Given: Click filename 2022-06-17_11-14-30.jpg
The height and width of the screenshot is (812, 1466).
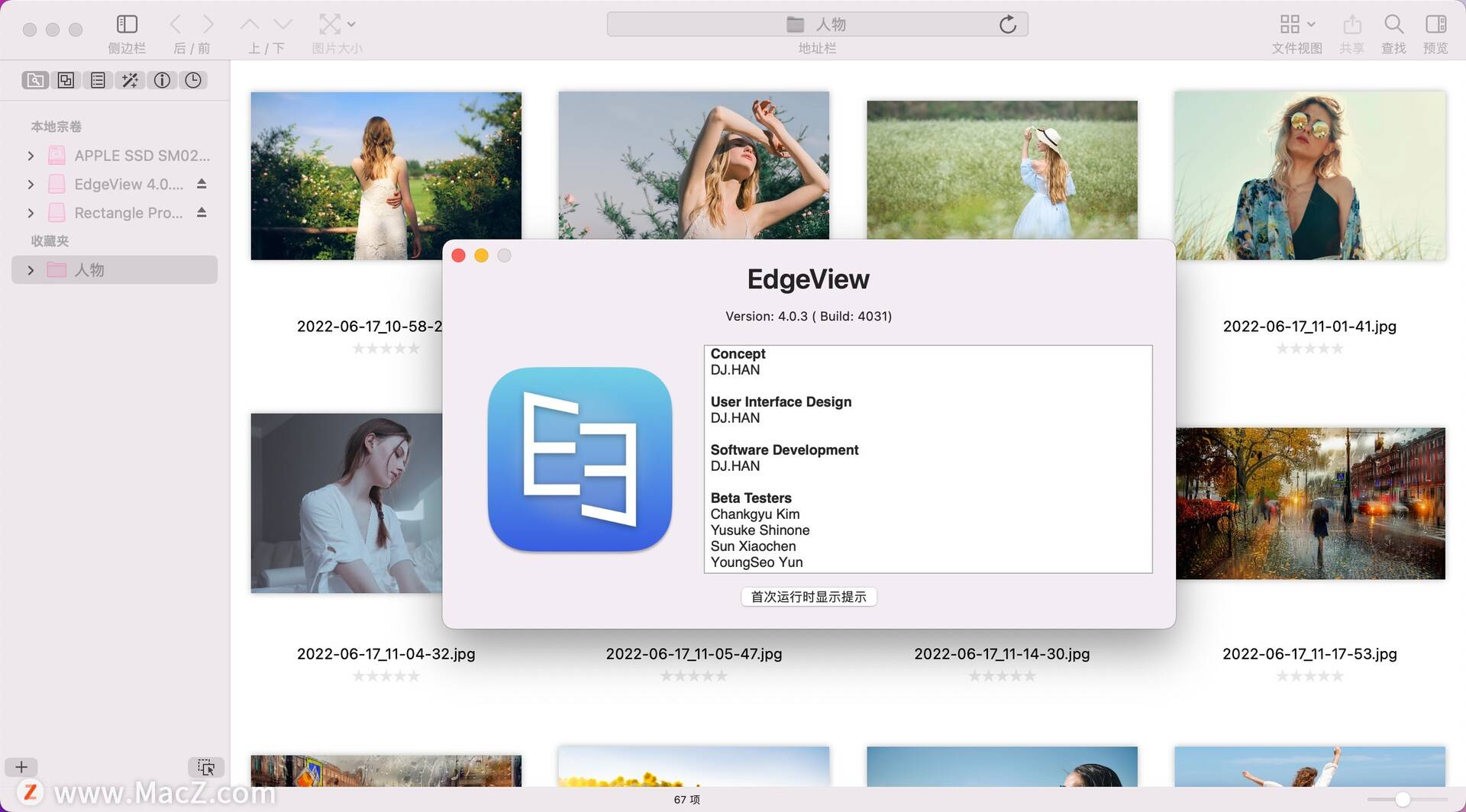Looking at the screenshot, I should point(1002,654).
